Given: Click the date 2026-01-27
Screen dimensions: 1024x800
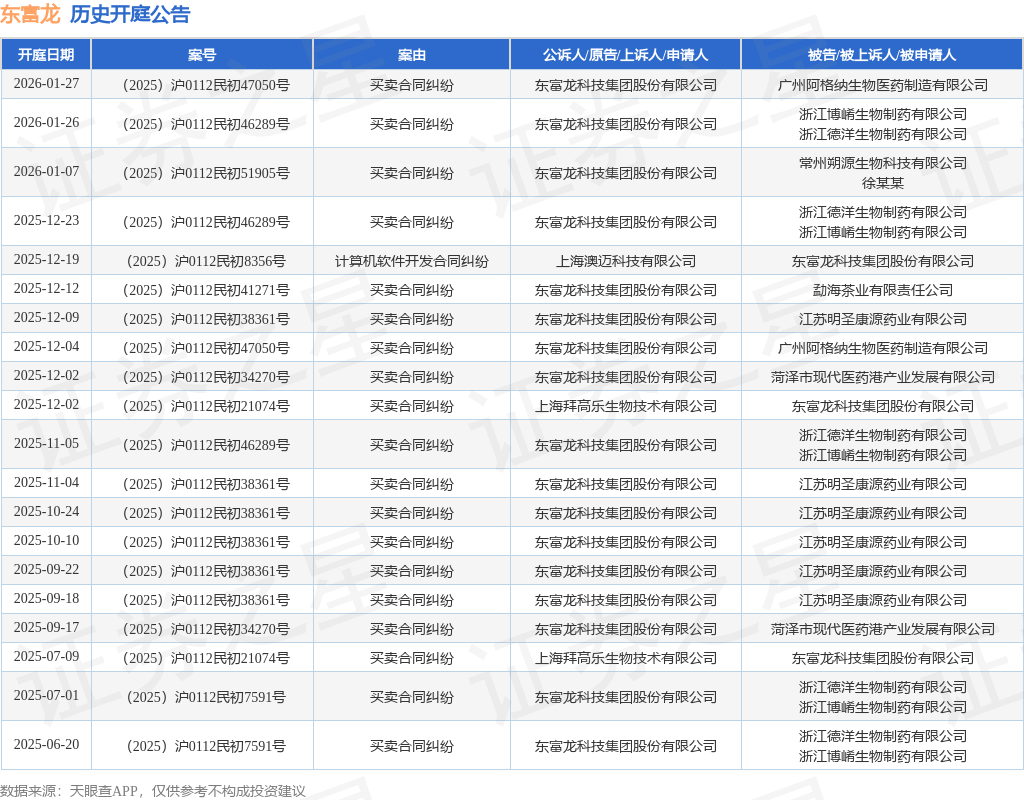Looking at the screenshot, I should (x=46, y=84).
